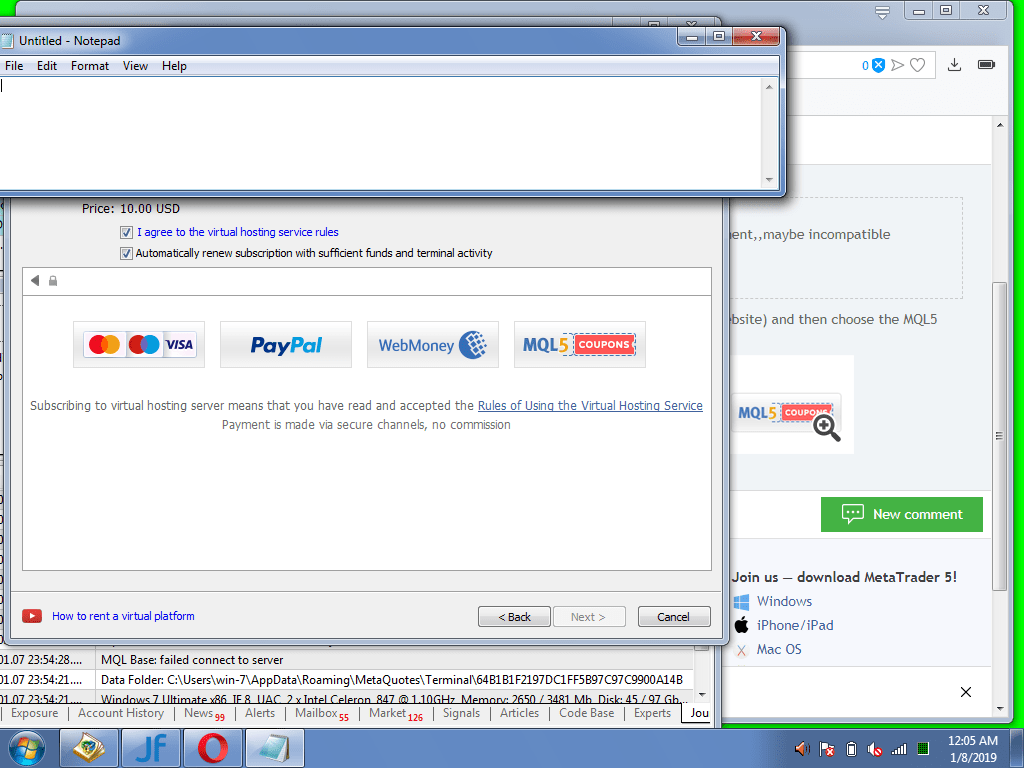Click the battery saver icon in browser
The image size is (1024, 768).
[986, 64]
